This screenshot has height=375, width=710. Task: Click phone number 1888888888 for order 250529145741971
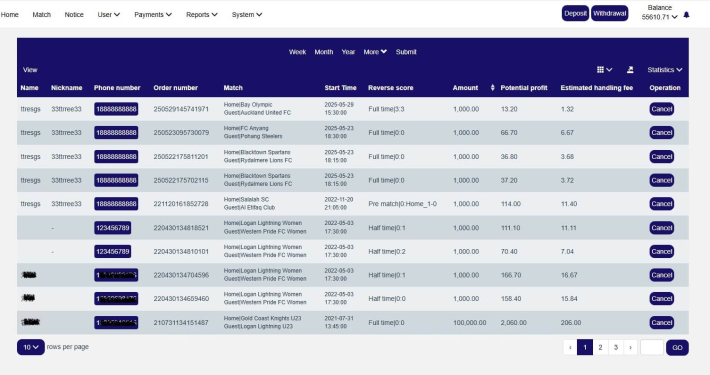click(x=116, y=109)
